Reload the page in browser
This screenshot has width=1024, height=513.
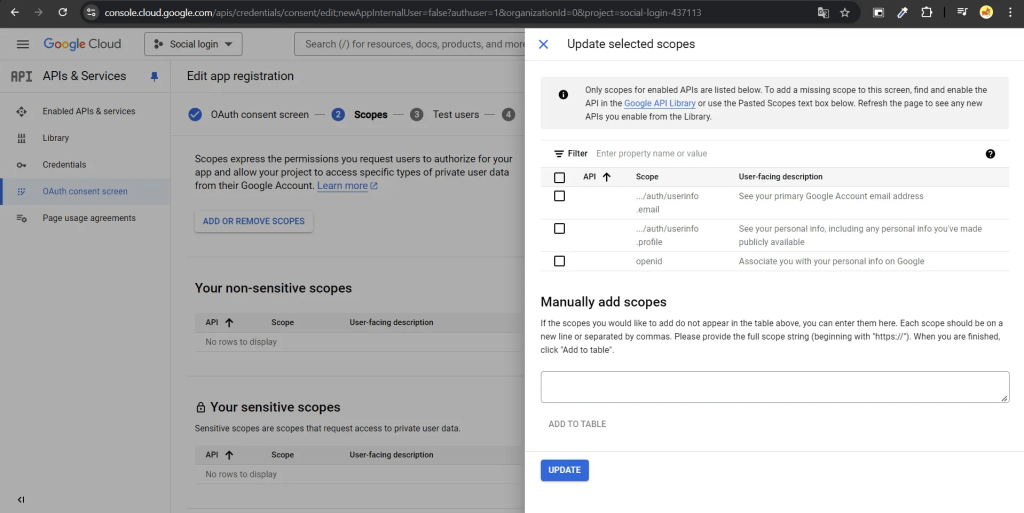(62, 13)
